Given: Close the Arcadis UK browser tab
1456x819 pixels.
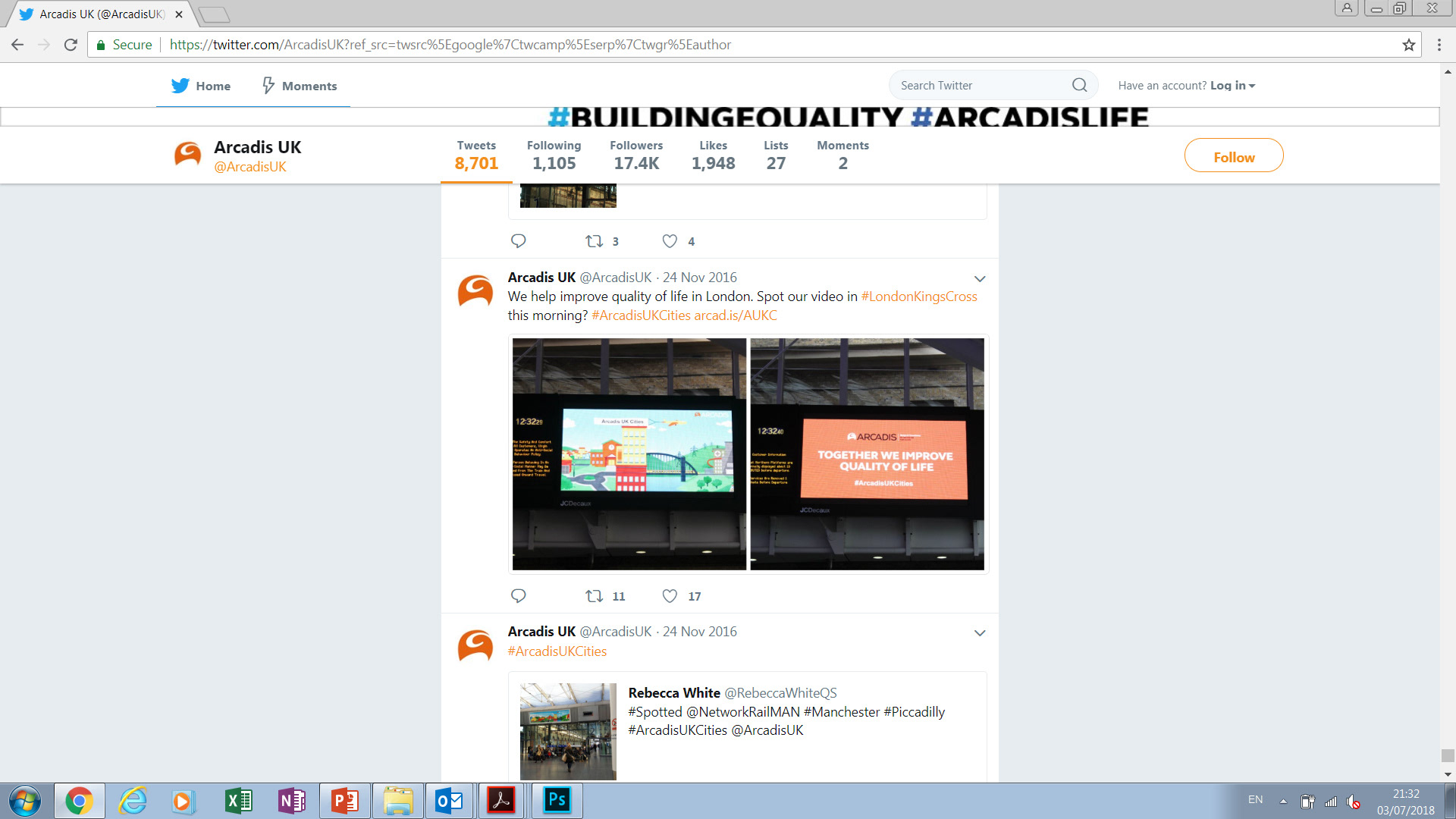Looking at the screenshot, I should click(179, 14).
